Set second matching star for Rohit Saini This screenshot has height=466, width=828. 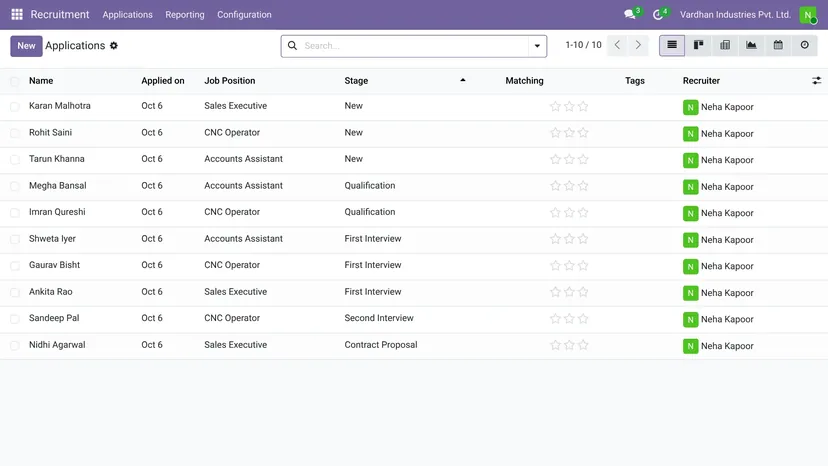[569, 133]
